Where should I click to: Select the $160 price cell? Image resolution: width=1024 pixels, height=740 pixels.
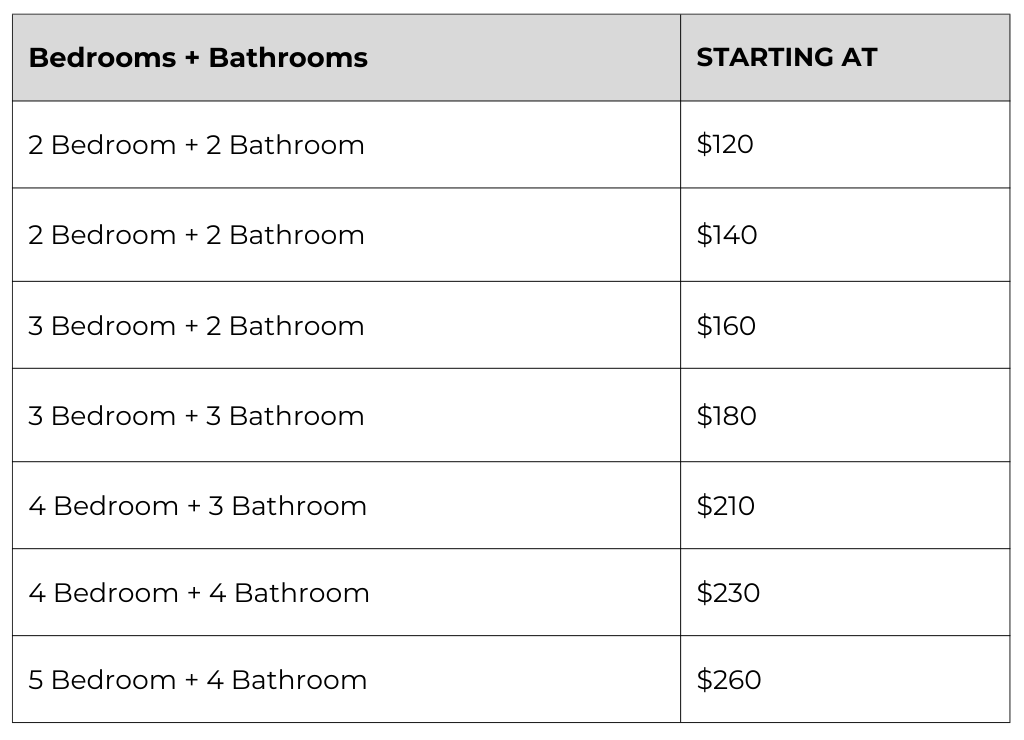[x=845, y=325]
